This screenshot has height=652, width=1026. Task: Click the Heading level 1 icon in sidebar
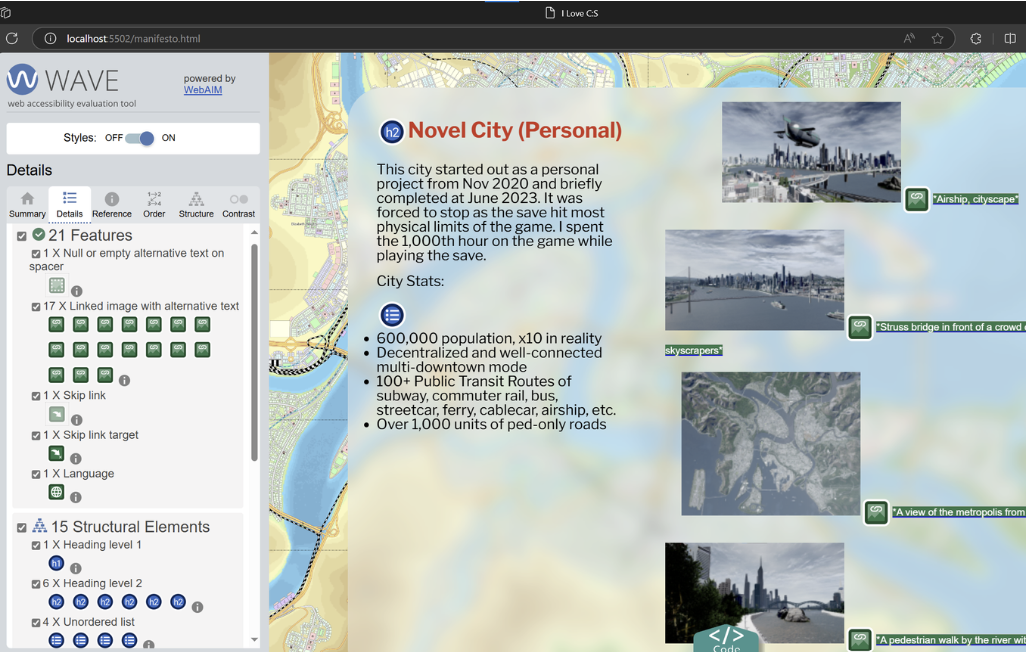57,564
